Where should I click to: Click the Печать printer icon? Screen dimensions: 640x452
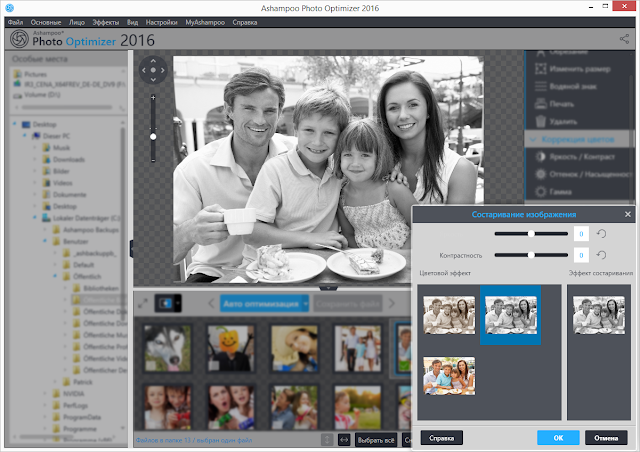[x=541, y=104]
